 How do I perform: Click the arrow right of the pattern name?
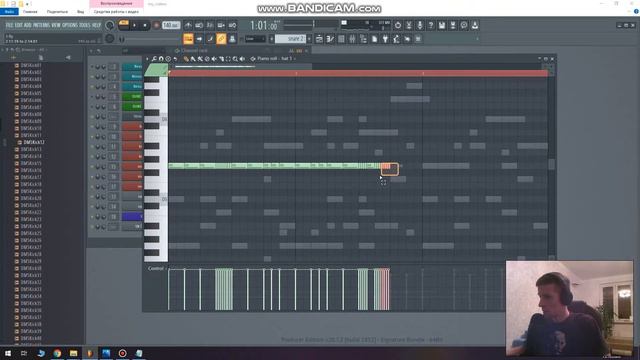click(x=309, y=39)
